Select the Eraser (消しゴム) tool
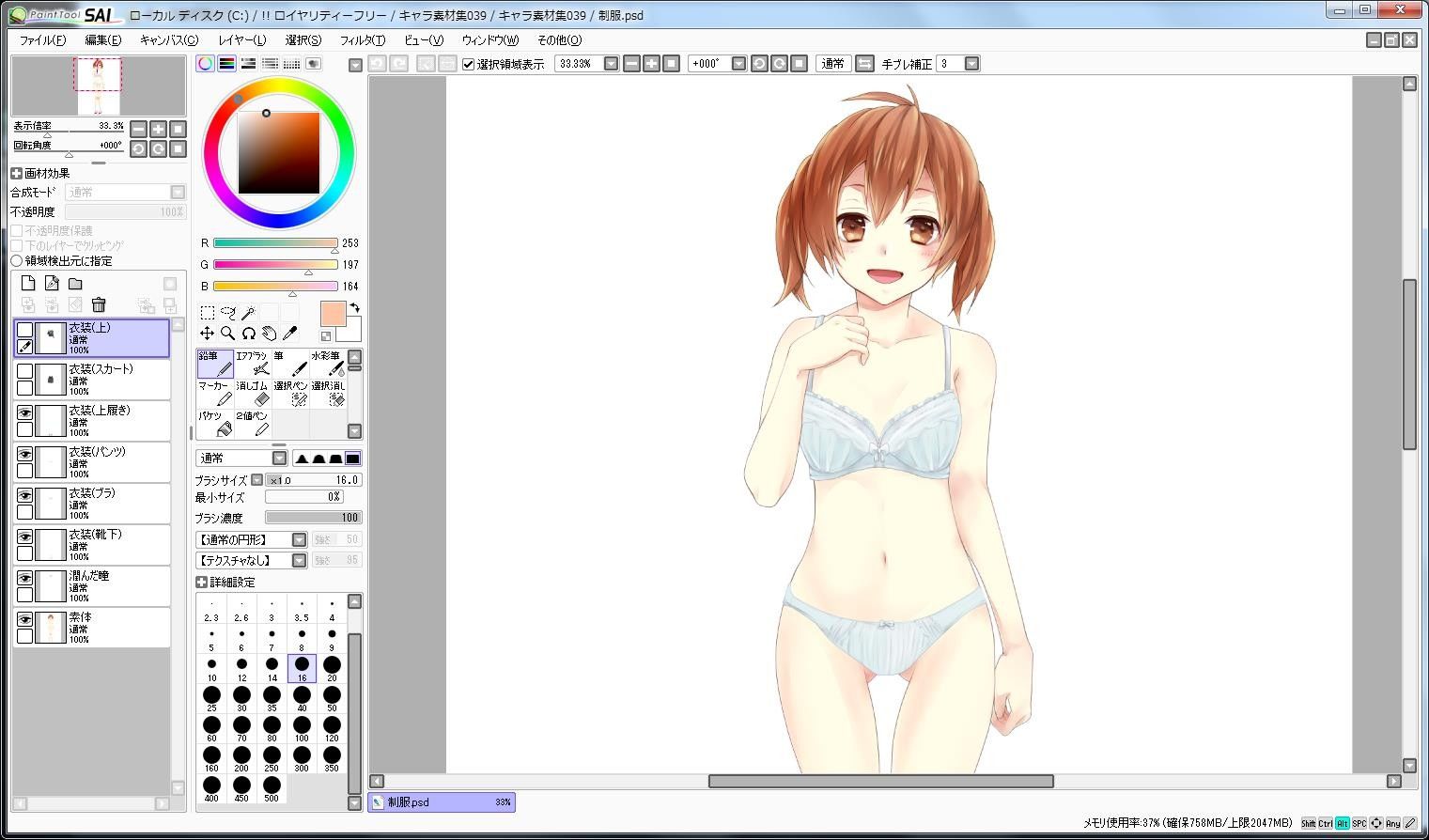 [253, 394]
